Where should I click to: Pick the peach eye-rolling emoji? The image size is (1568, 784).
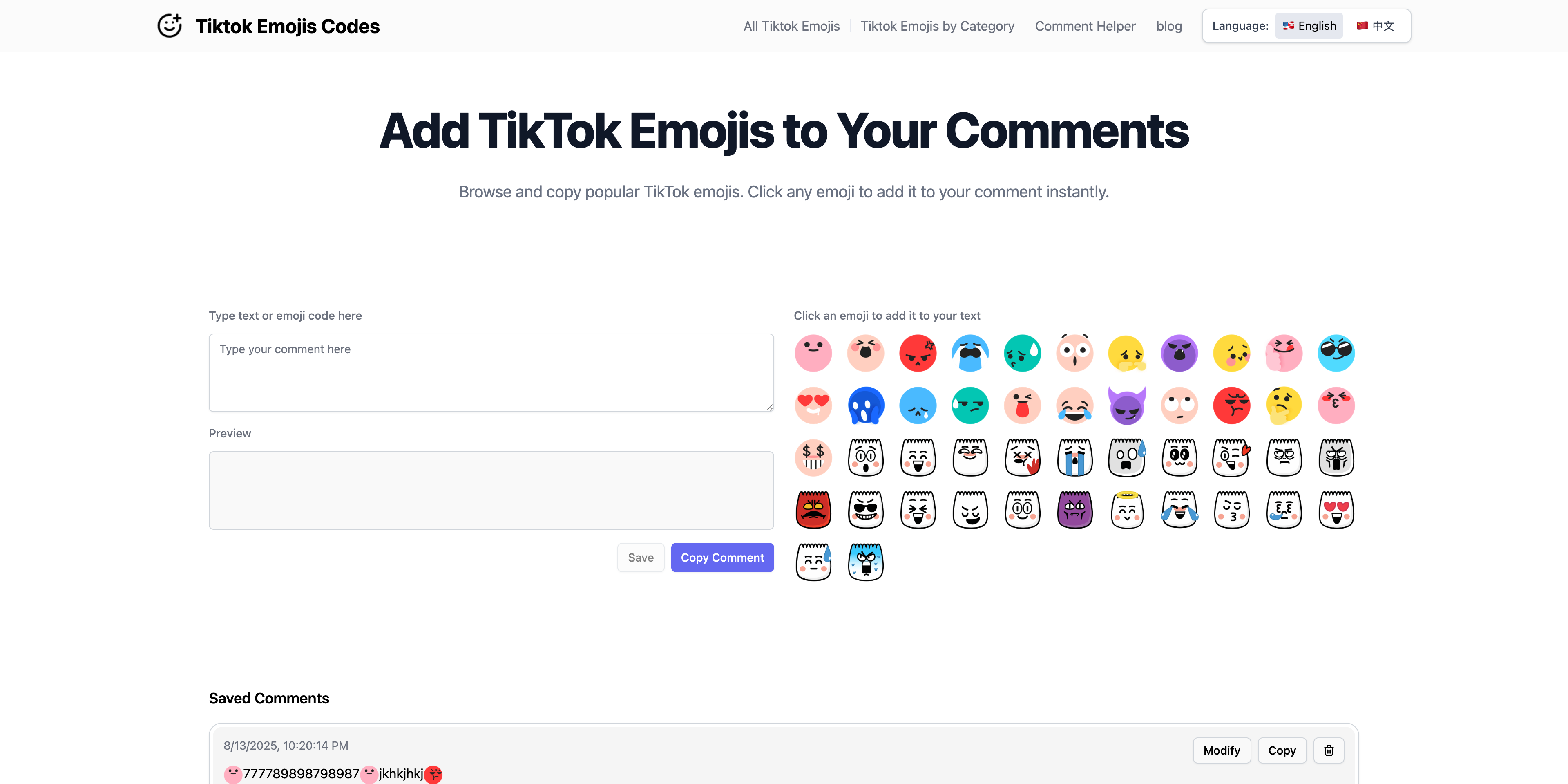[x=1179, y=405]
